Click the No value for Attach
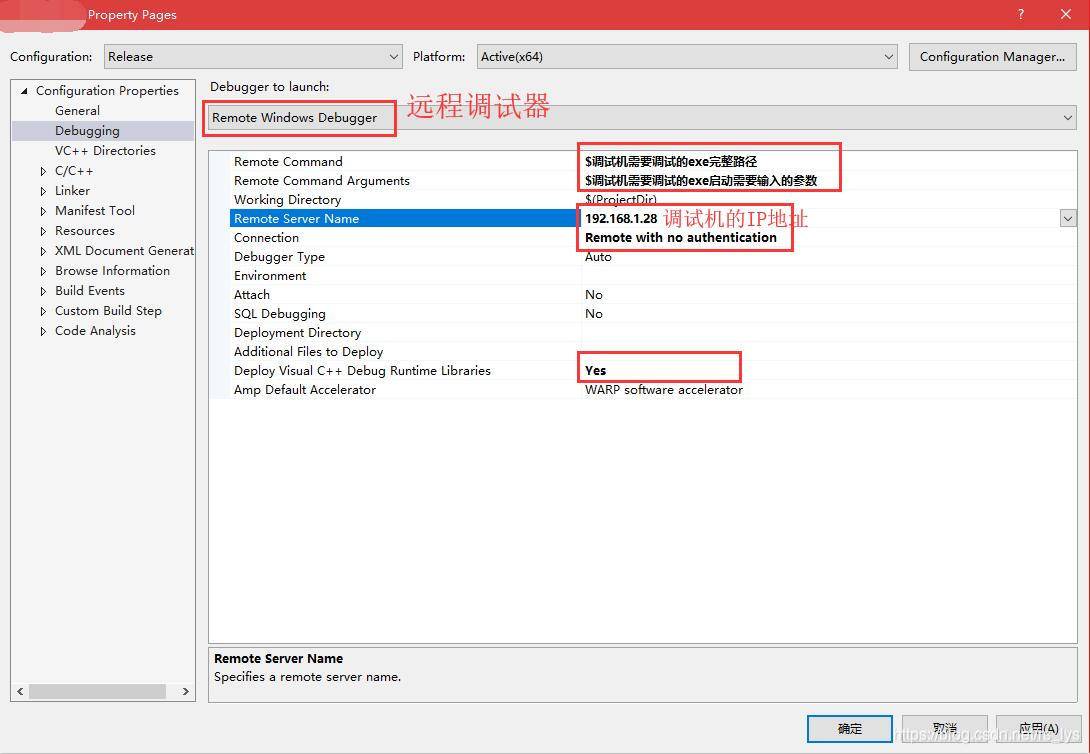Viewport: 1090px width, 754px height. click(594, 295)
